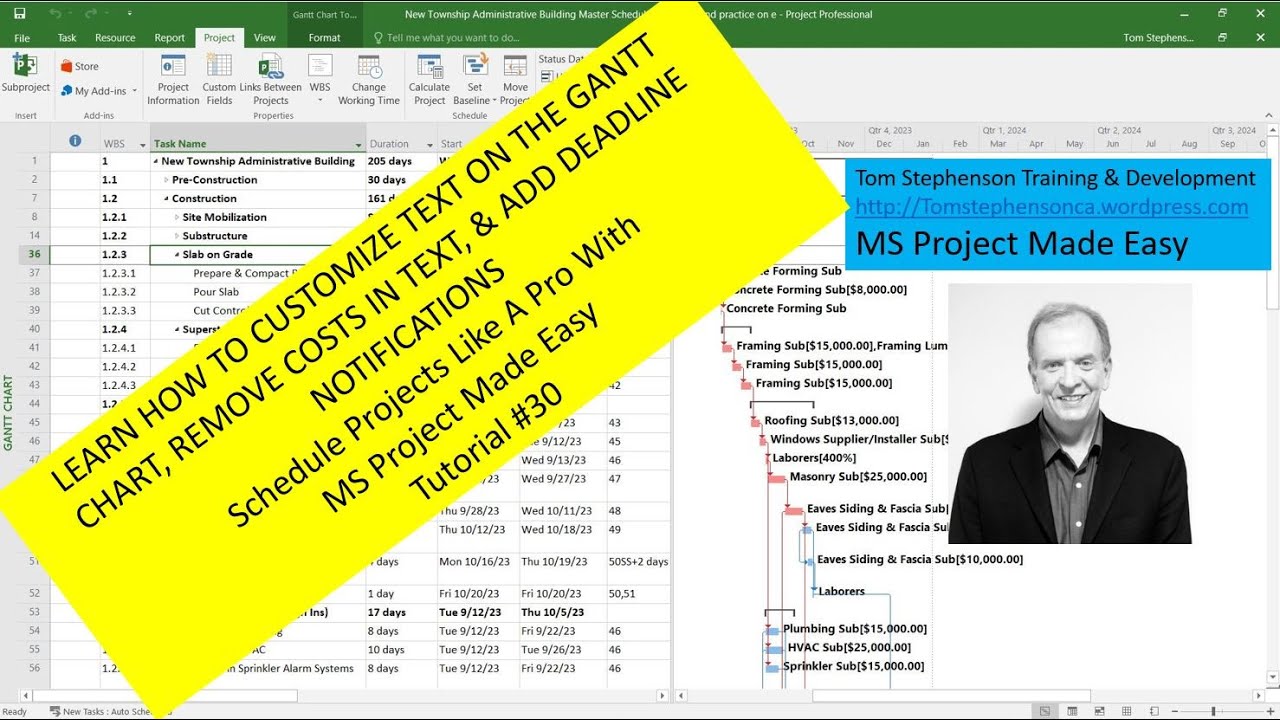The image size is (1280, 720).
Task: Select row number 36 header
Action: pos(33,255)
